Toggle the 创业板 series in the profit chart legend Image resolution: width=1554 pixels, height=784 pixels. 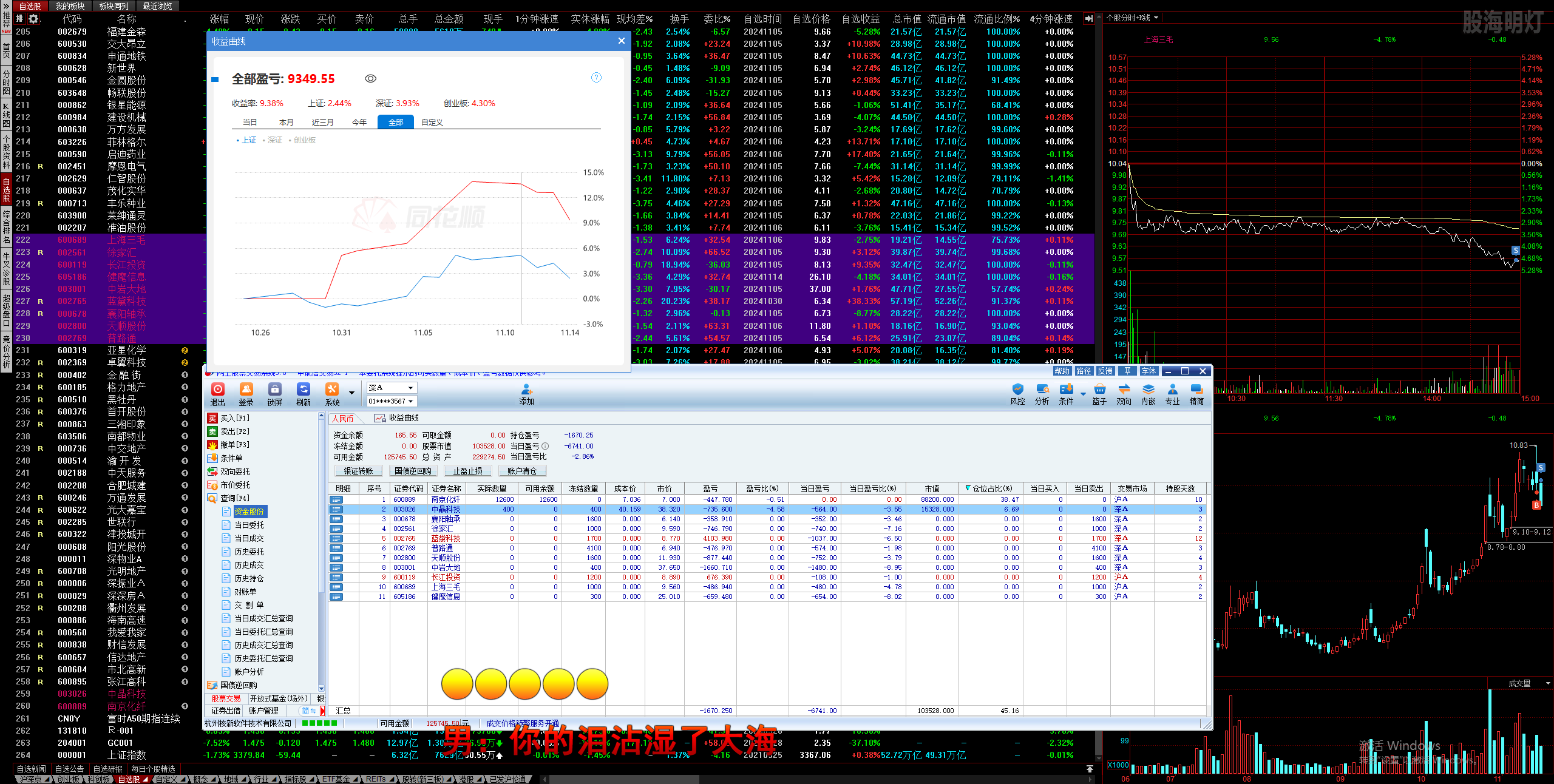coord(302,140)
